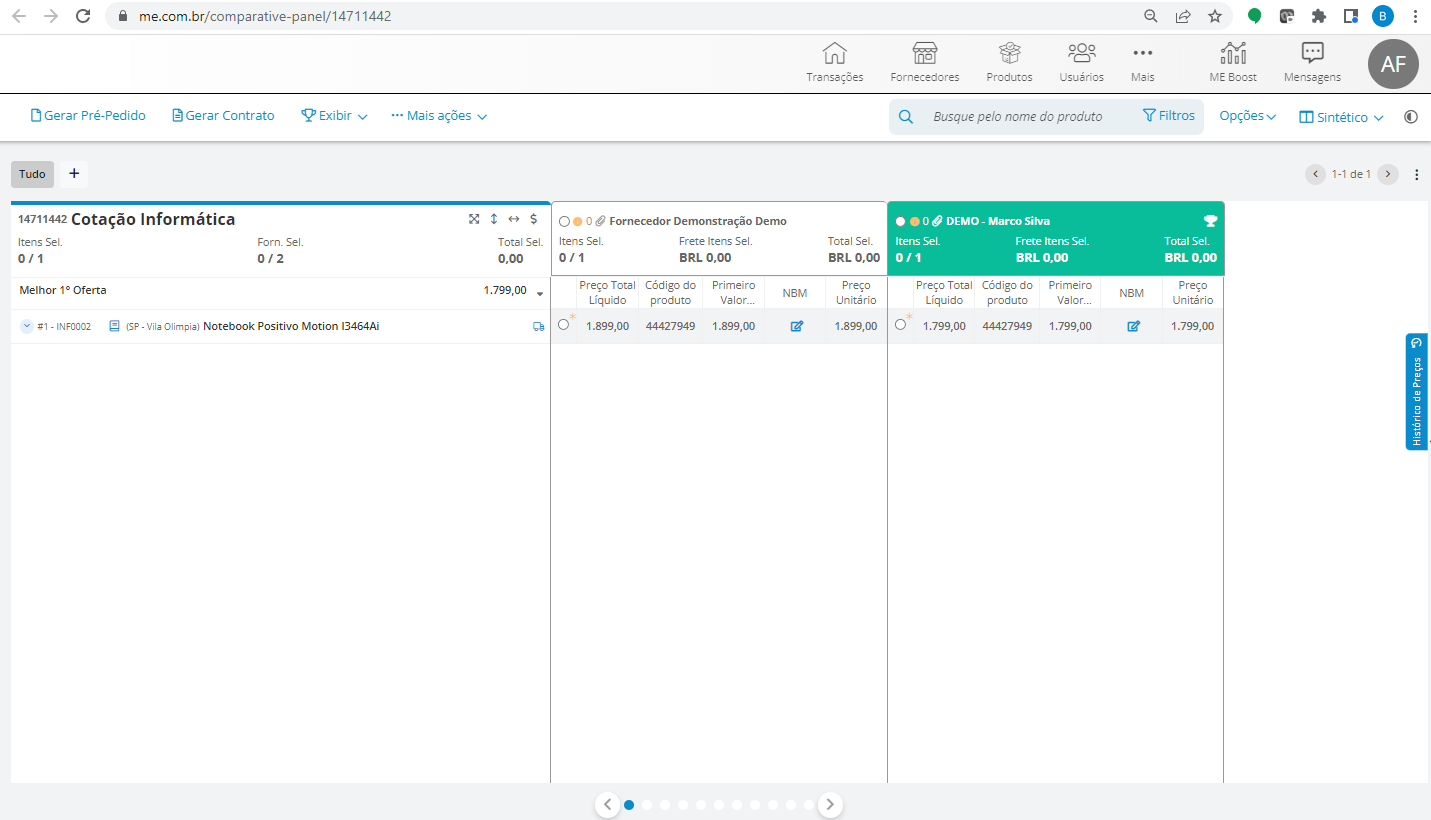1431x820 pixels.
Task: Open the Exibir dropdown
Action: (334, 116)
